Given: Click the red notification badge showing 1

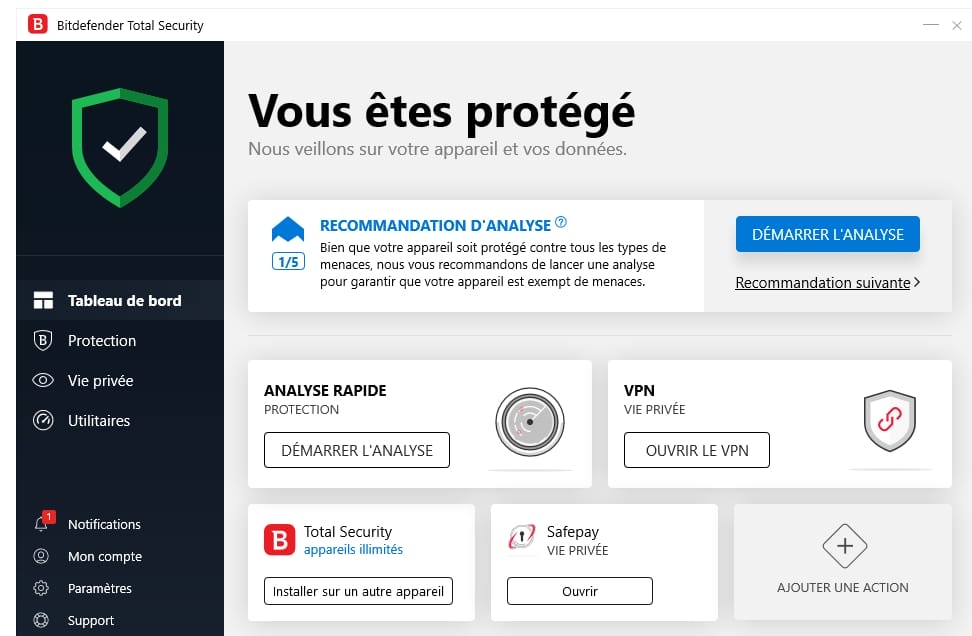Looking at the screenshot, I should point(49,516).
